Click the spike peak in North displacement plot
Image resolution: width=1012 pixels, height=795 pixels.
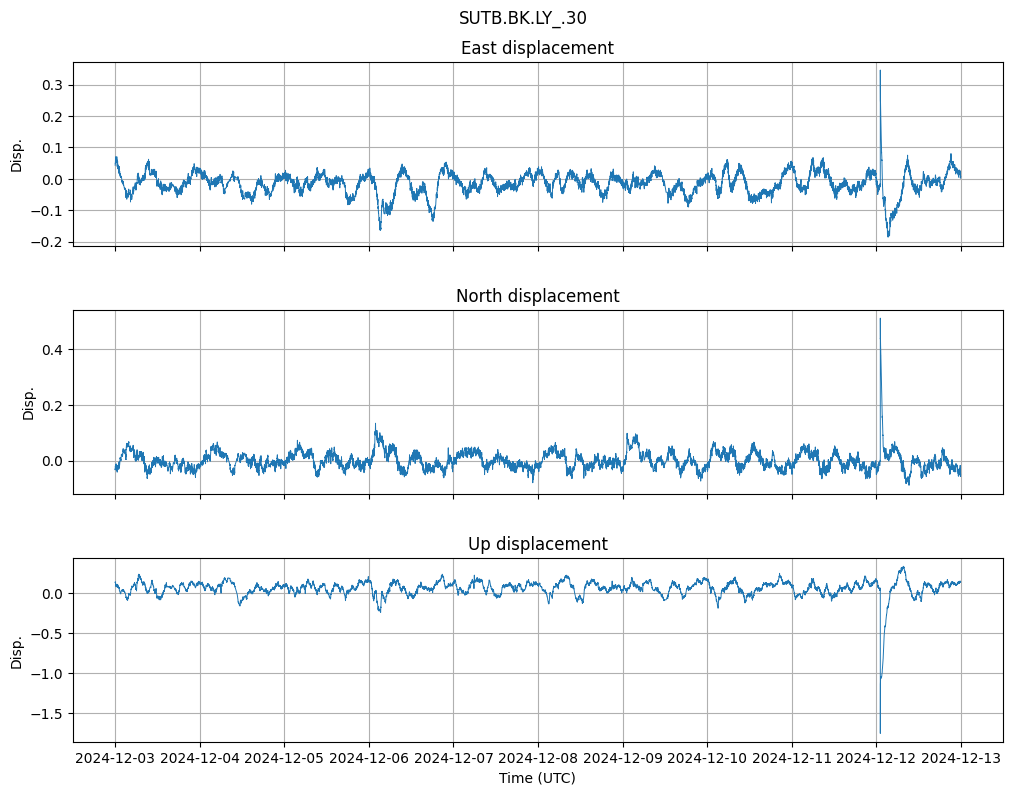(880, 319)
